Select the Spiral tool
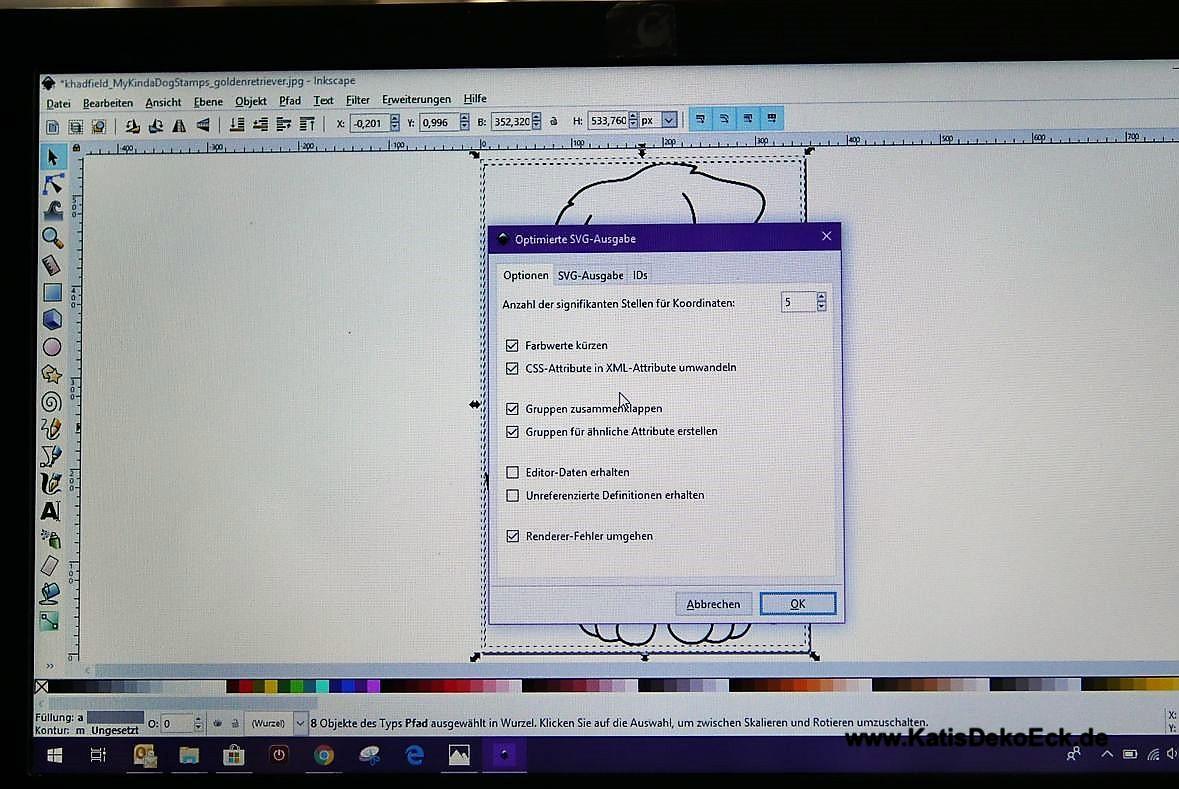 click(x=52, y=402)
